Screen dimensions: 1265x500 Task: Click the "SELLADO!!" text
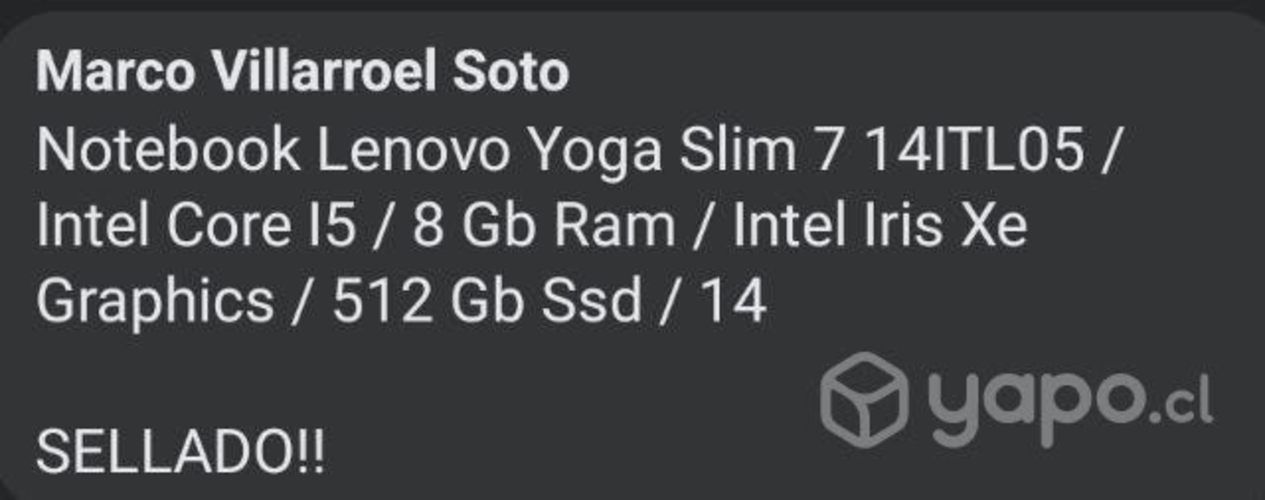click(x=180, y=455)
